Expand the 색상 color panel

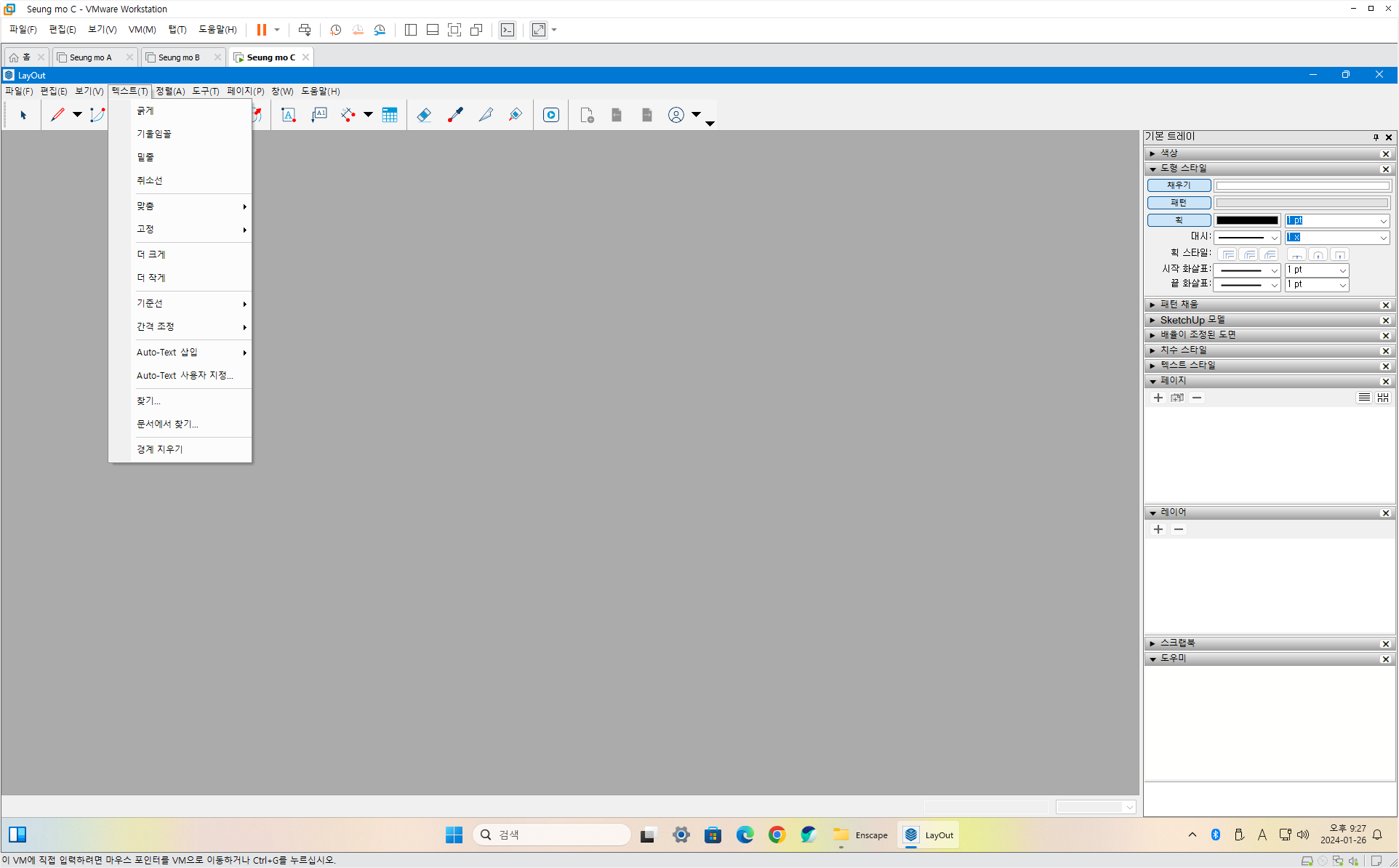1168,153
